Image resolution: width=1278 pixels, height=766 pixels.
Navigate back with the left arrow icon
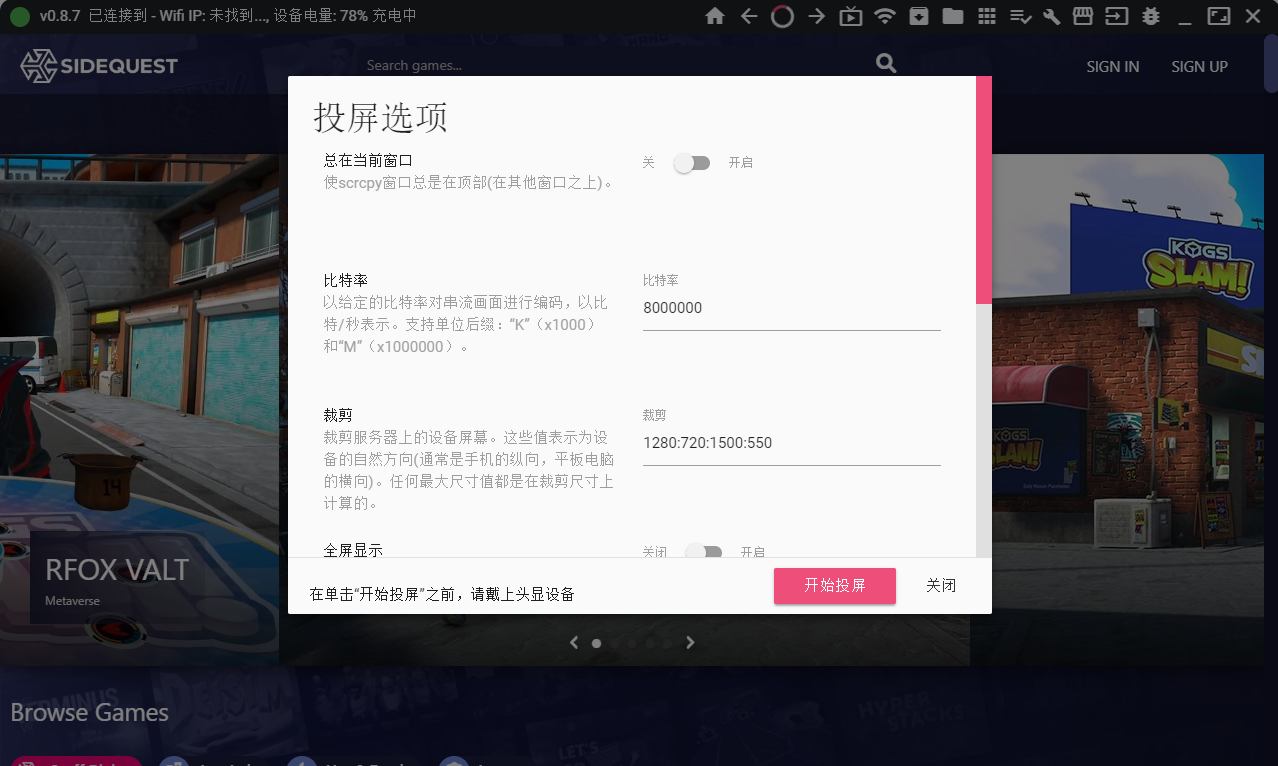749,16
